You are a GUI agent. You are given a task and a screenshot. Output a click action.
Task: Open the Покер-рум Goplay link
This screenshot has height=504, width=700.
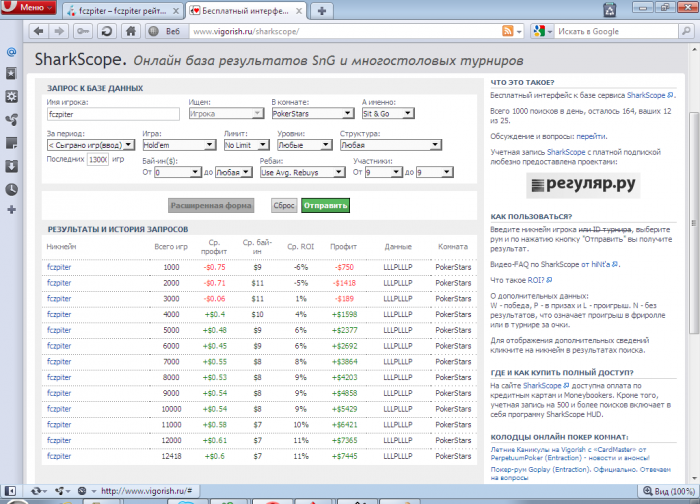(x=580, y=473)
